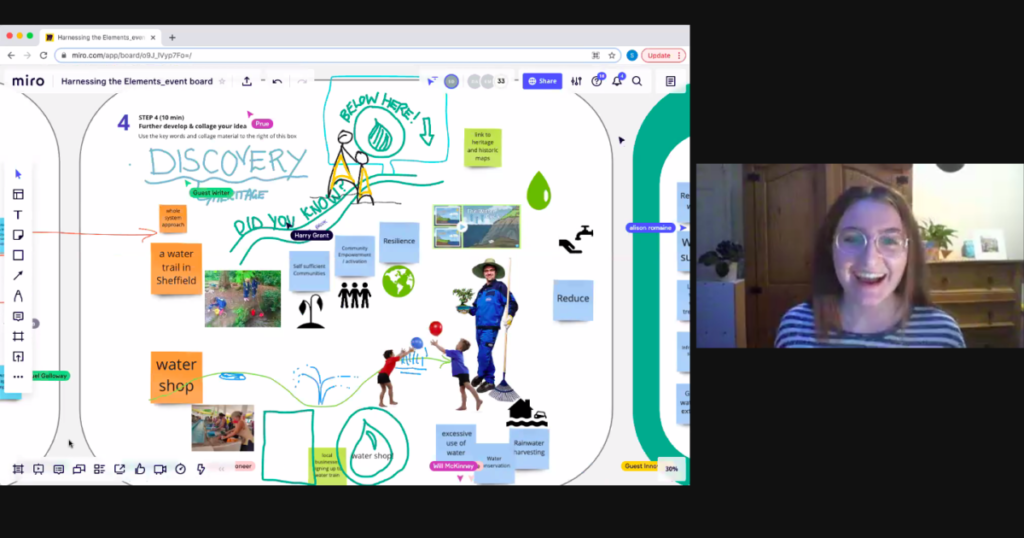Open the Help and feedback icon with badge
The image size is (1024, 538).
click(x=597, y=81)
